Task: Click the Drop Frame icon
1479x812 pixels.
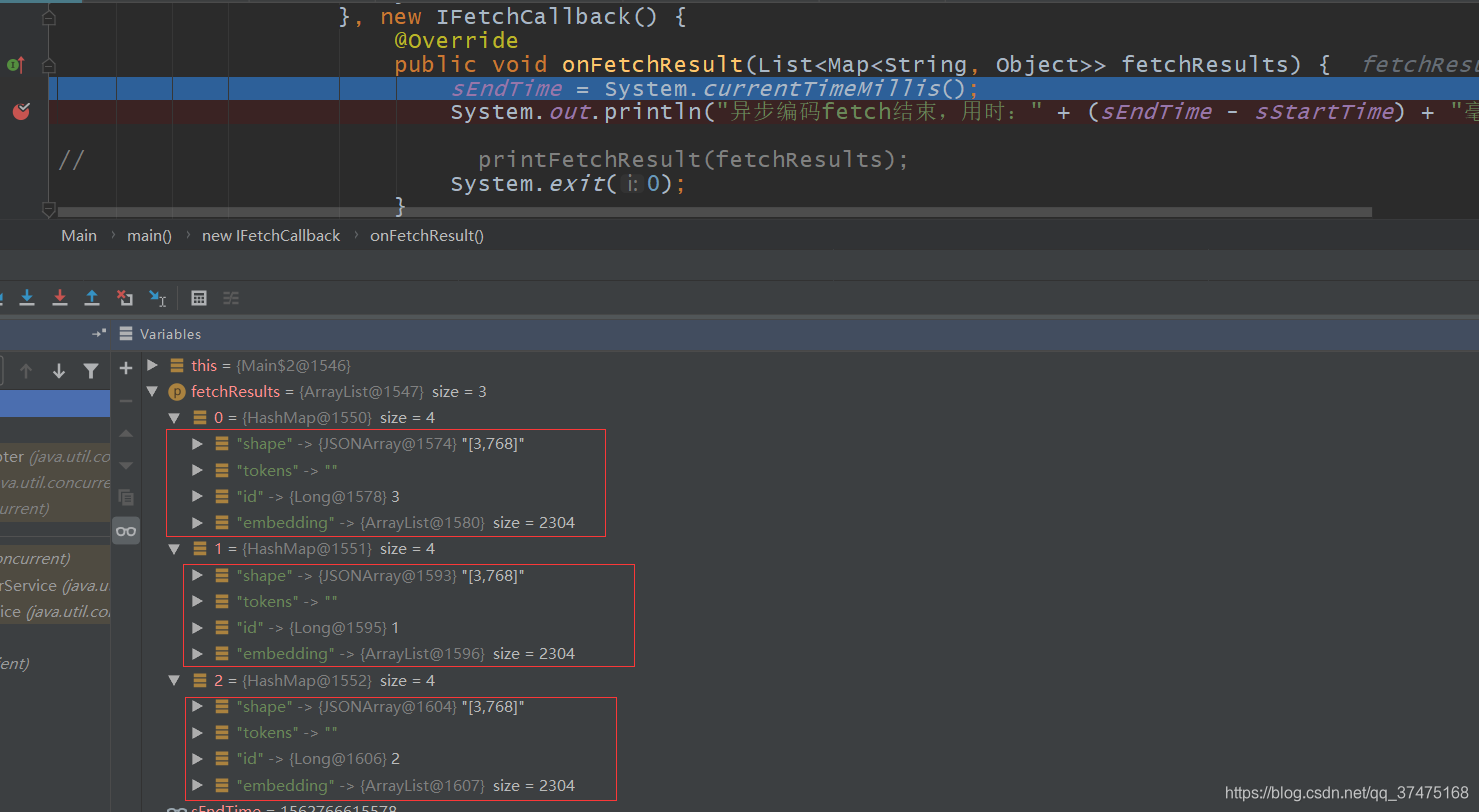Action: pos(124,297)
